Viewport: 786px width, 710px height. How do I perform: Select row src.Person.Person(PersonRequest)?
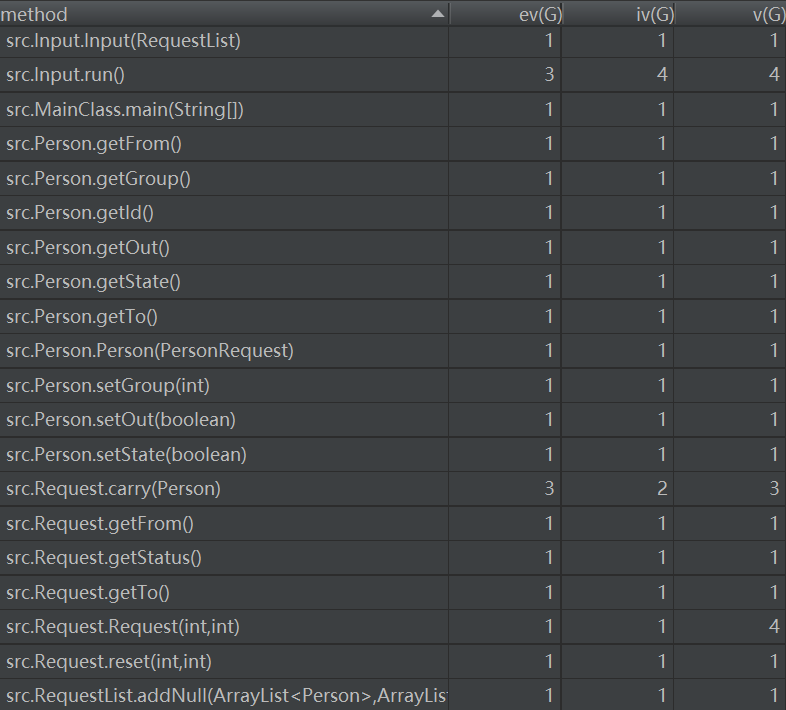pos(393,351)
